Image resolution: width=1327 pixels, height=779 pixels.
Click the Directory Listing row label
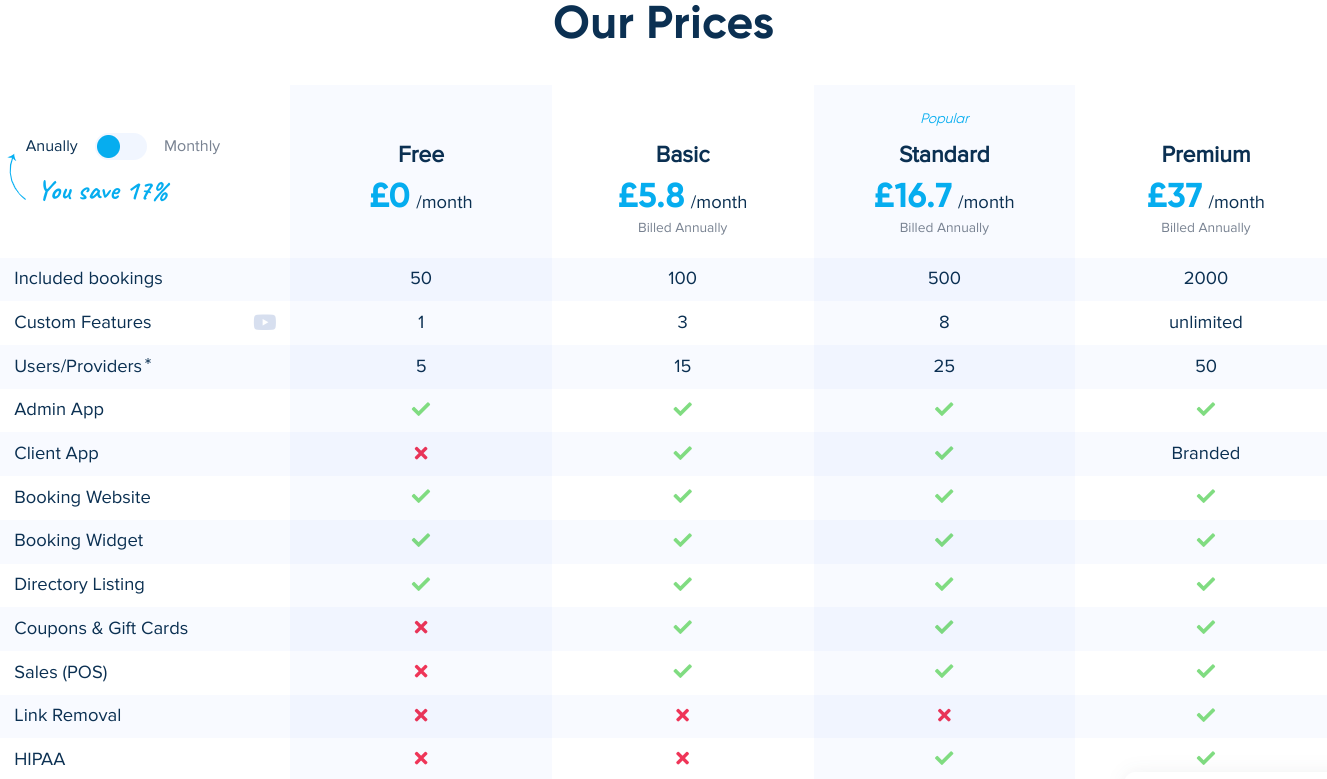coord(79,584)
